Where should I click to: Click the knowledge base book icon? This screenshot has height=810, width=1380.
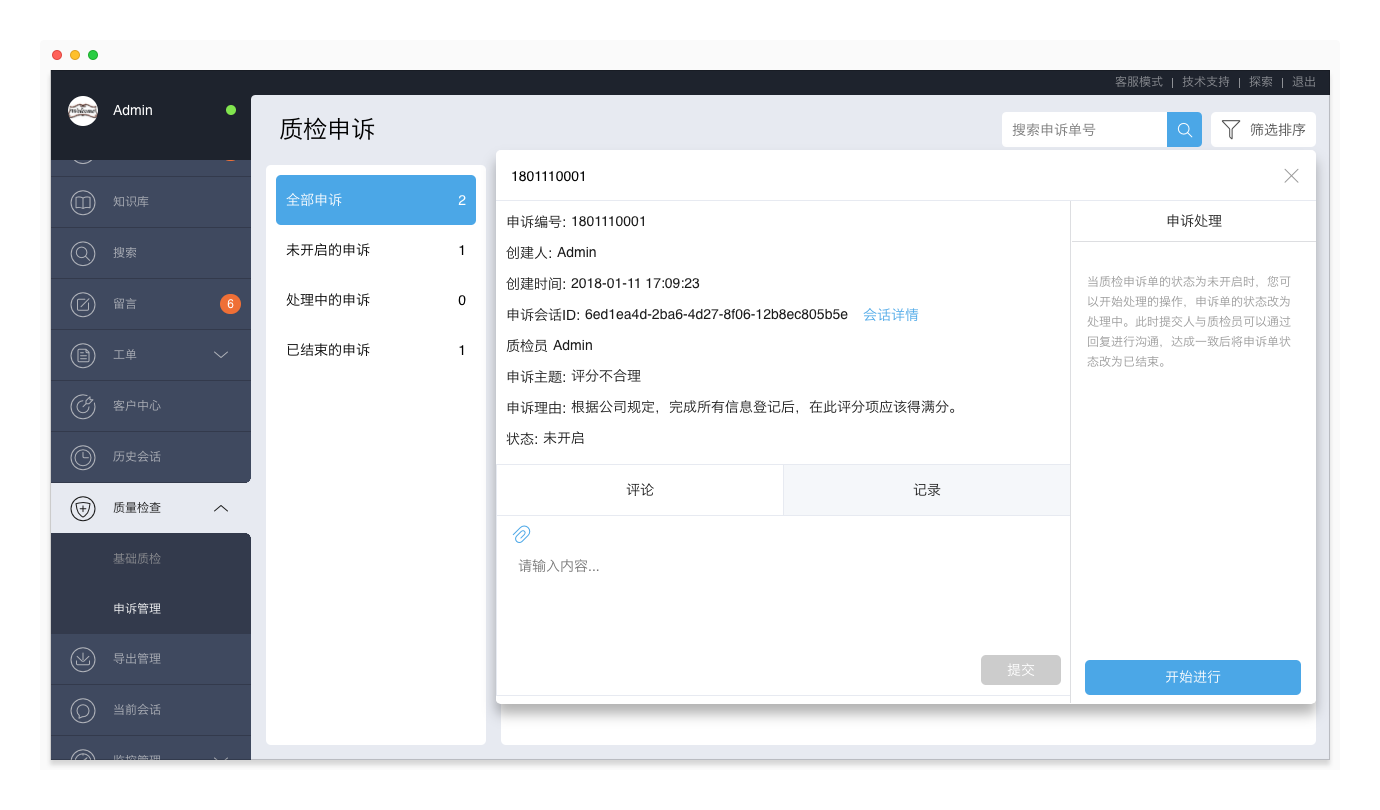pyautogui.click(x=83, y=202)
